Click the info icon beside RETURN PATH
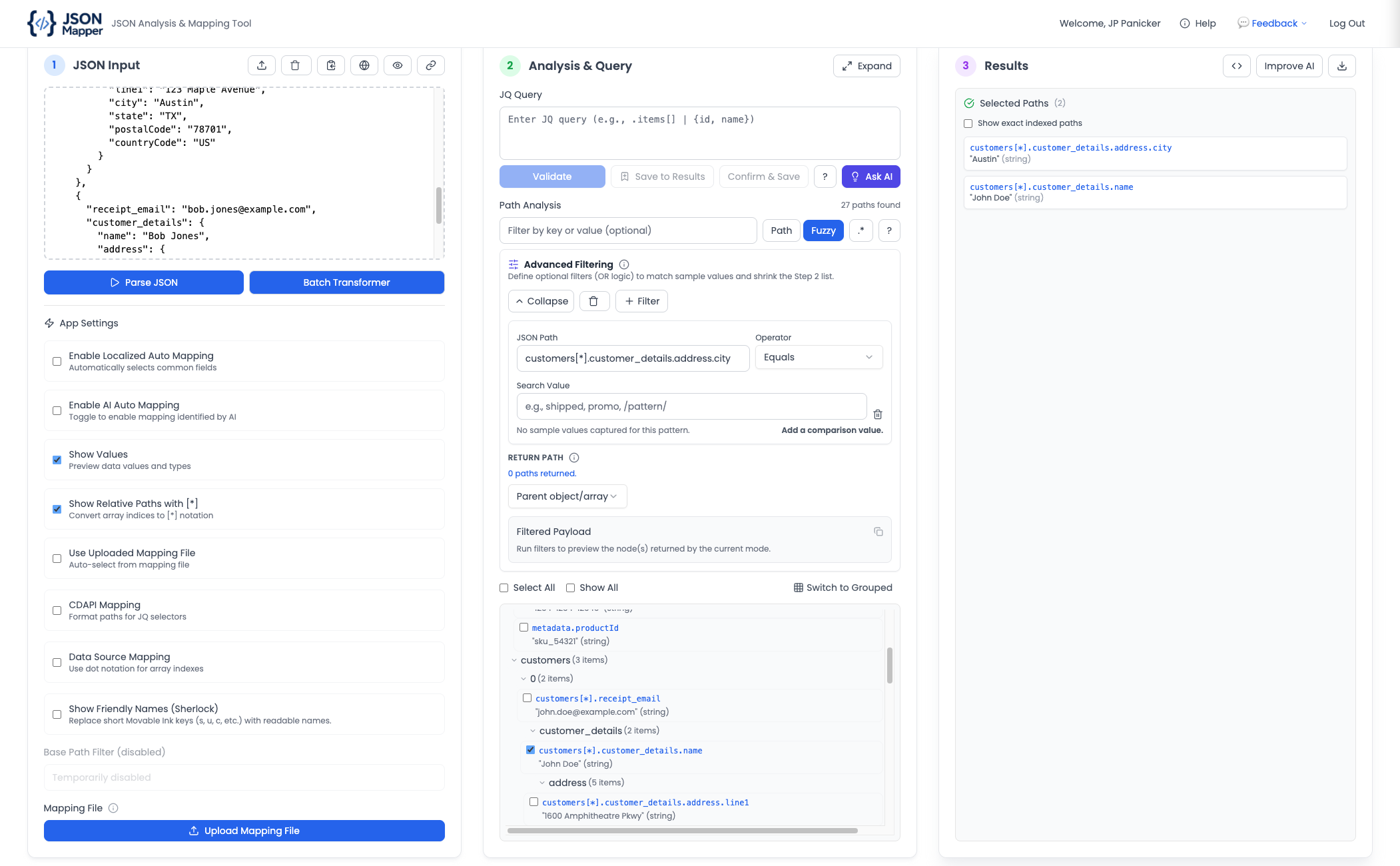Image resolution: width=1400 pixels, height=866 pixels. point(574,458)
